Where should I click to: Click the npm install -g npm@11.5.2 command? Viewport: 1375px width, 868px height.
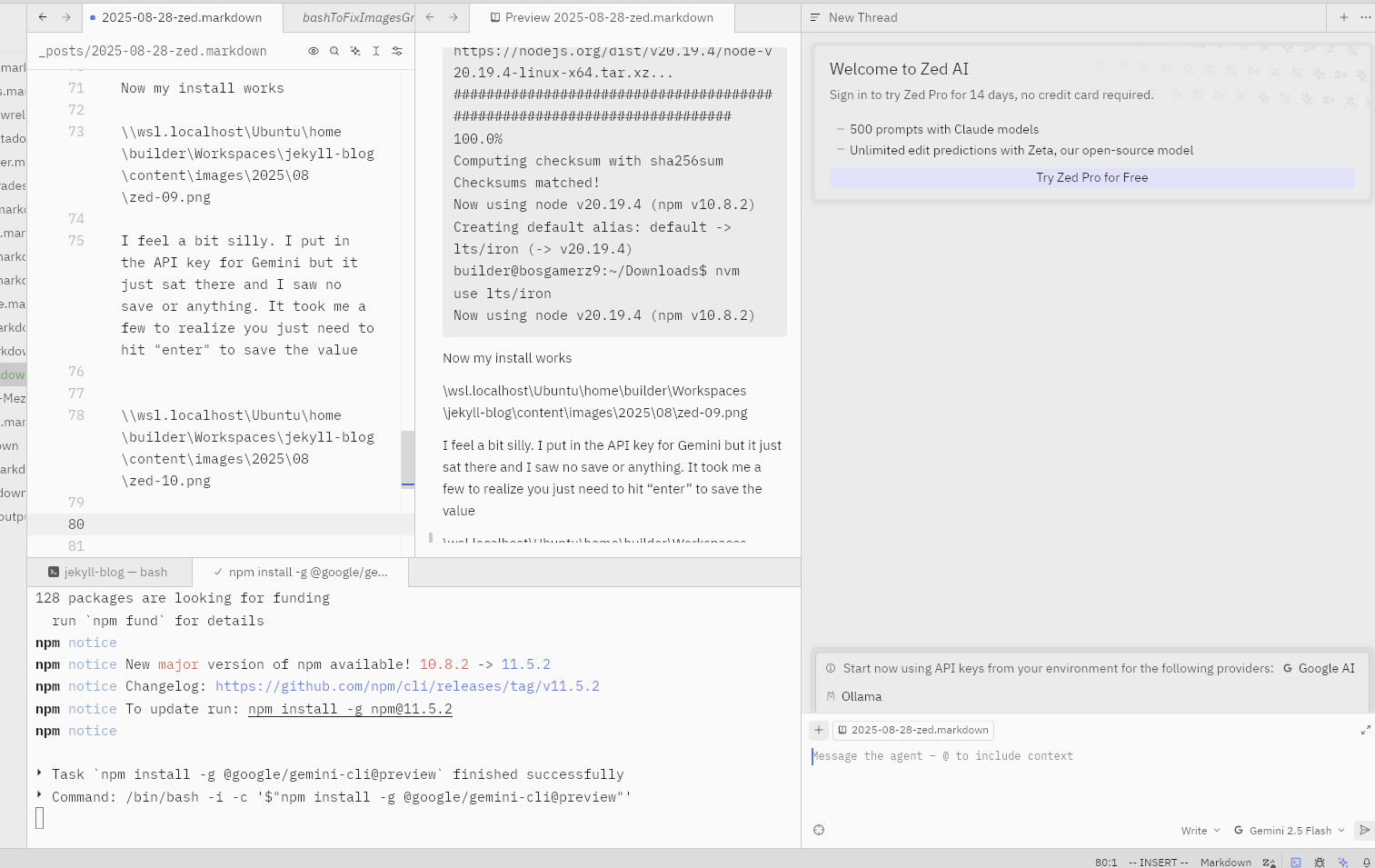point(350,709)
